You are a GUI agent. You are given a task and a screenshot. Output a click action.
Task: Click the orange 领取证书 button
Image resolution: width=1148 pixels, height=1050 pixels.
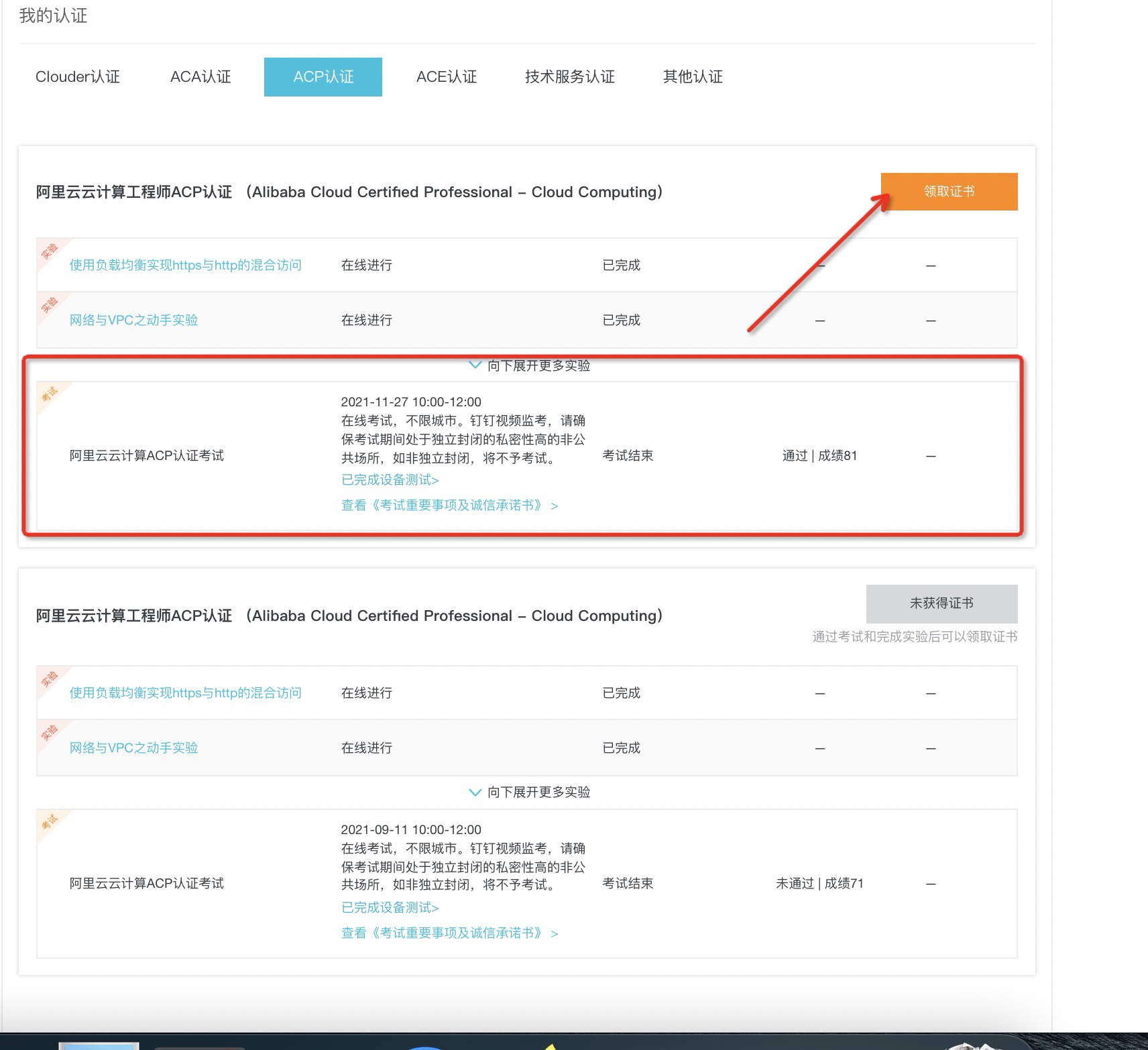(949, 192)
